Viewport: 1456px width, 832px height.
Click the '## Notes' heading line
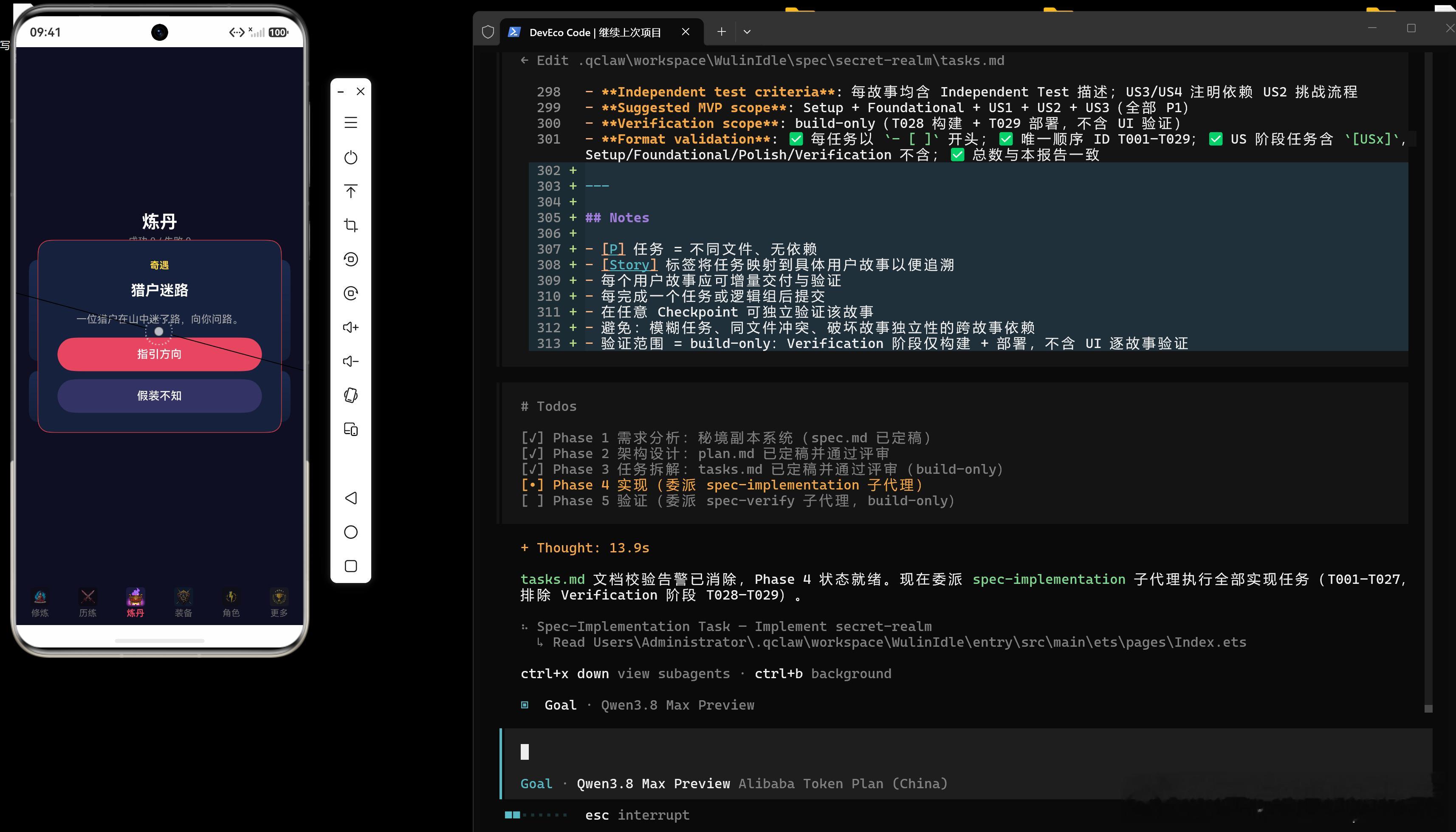click(617, 218)
